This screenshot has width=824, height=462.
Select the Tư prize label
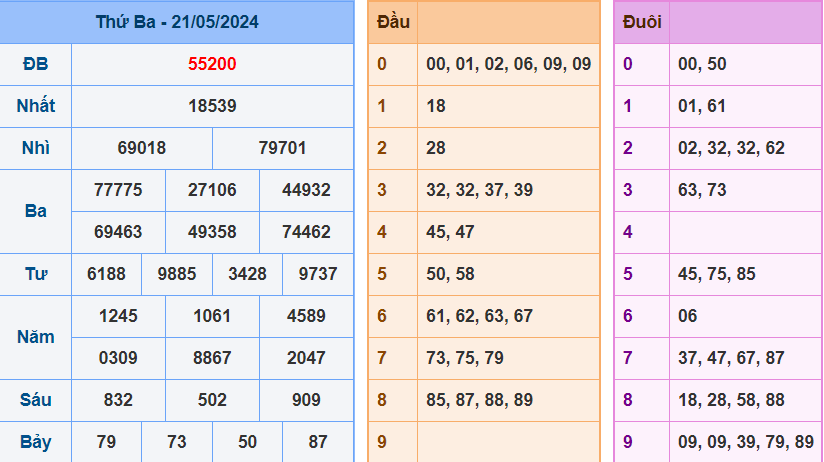pyautogui.click(x=36, y=274)
